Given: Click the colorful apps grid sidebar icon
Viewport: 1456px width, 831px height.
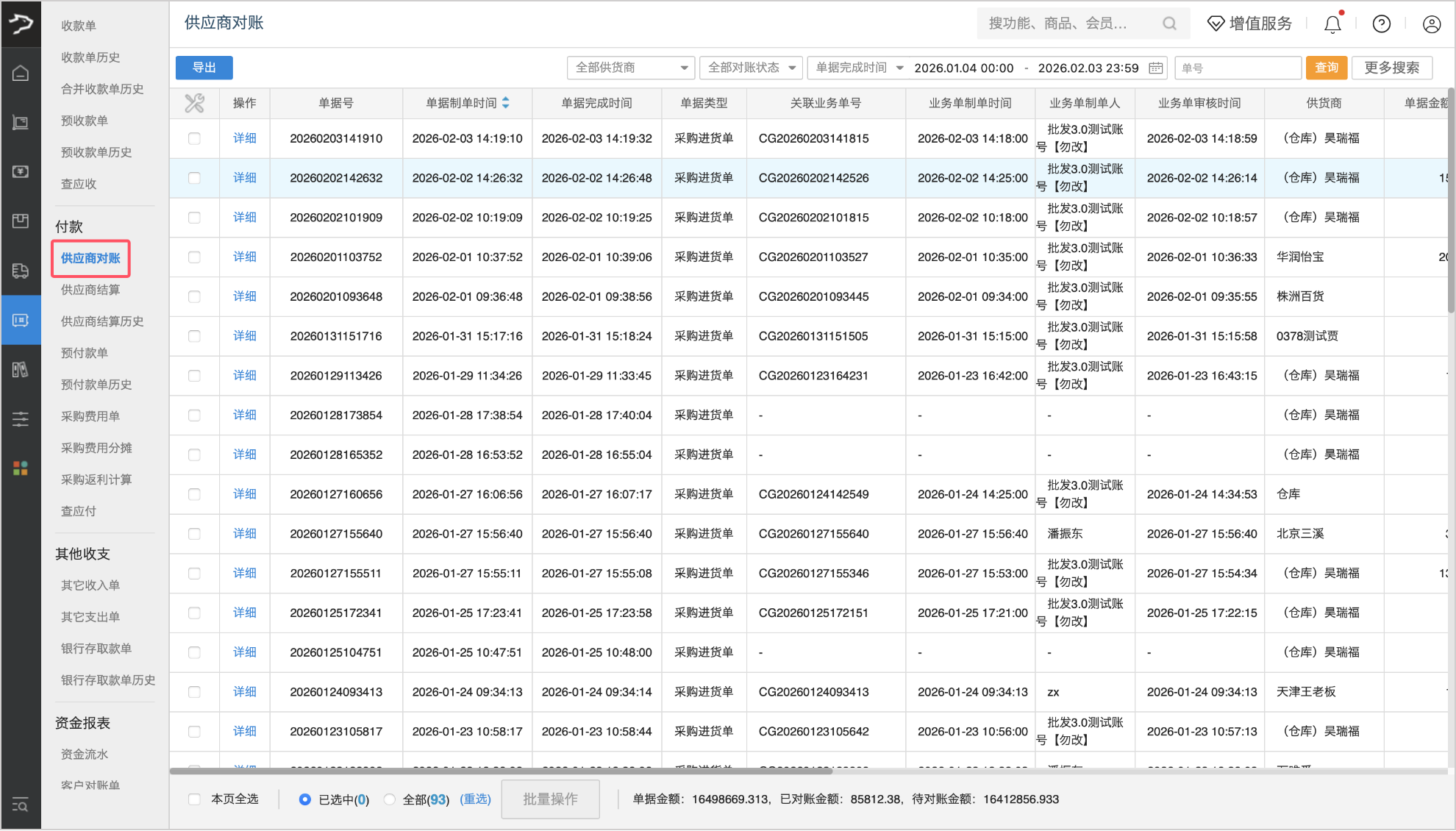Looking at the screenshot, I should click(x=21, y=468).
